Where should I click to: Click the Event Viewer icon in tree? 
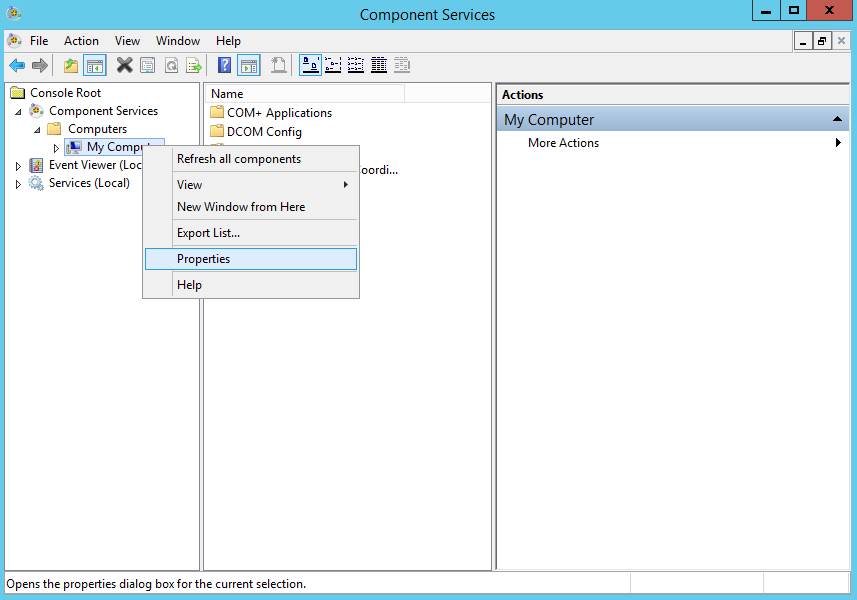tap(36, 165)
